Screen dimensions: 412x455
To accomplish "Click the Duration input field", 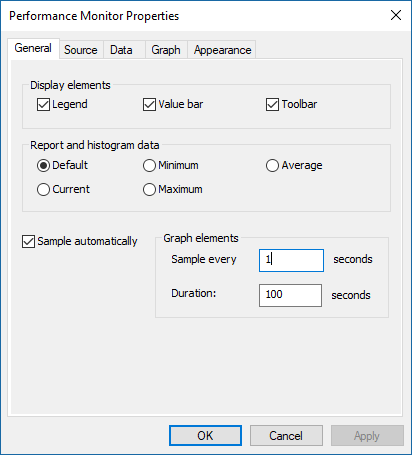I will [x=290, y=295].
